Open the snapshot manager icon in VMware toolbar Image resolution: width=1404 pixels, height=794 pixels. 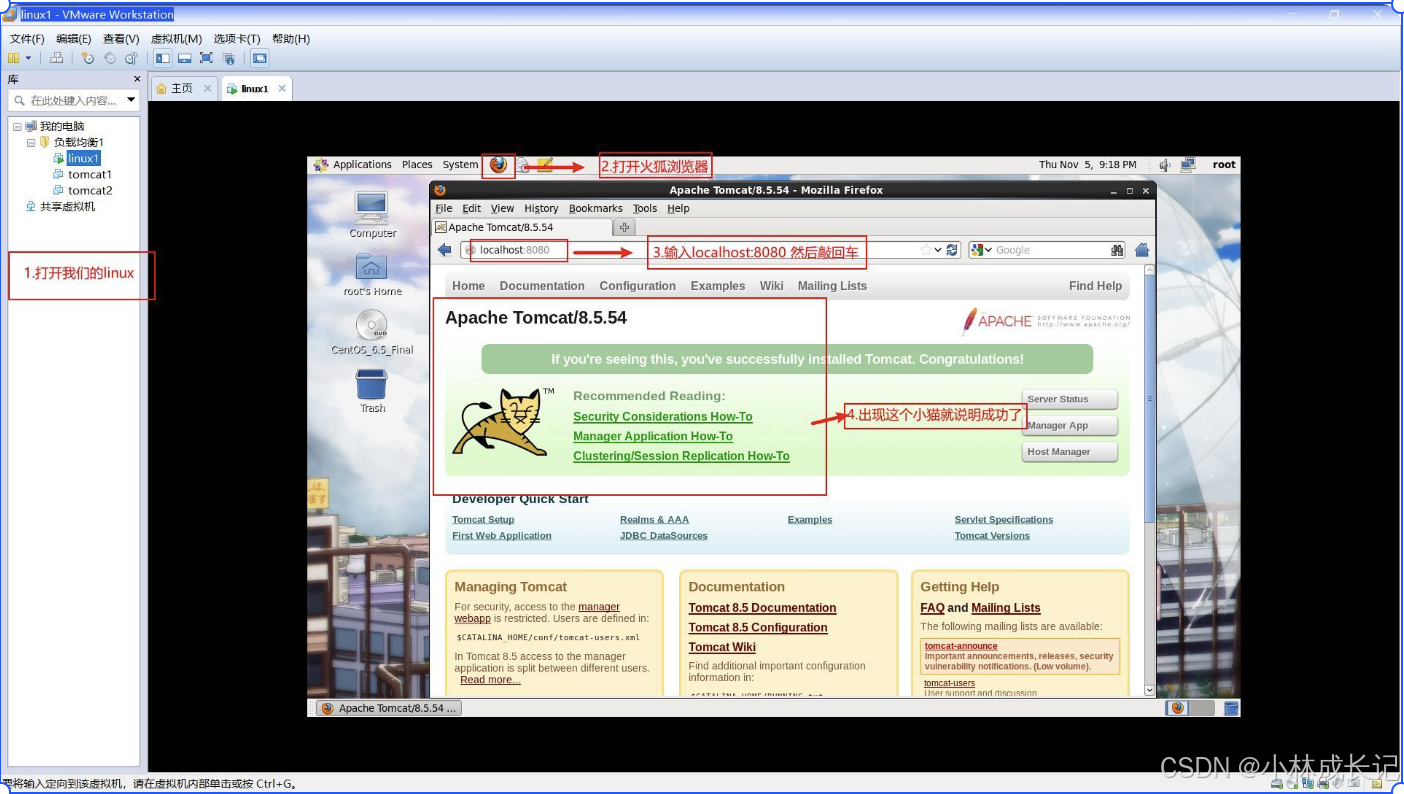[132, 58]
